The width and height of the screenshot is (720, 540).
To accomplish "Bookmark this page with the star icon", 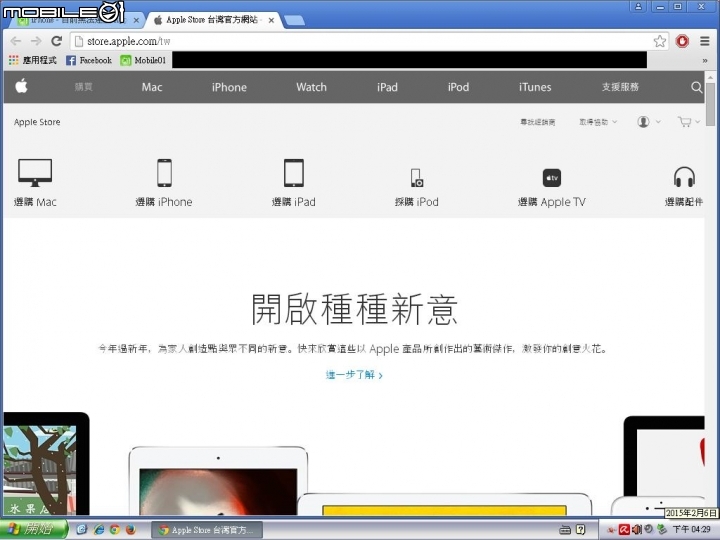I will (x=660, y=41).
